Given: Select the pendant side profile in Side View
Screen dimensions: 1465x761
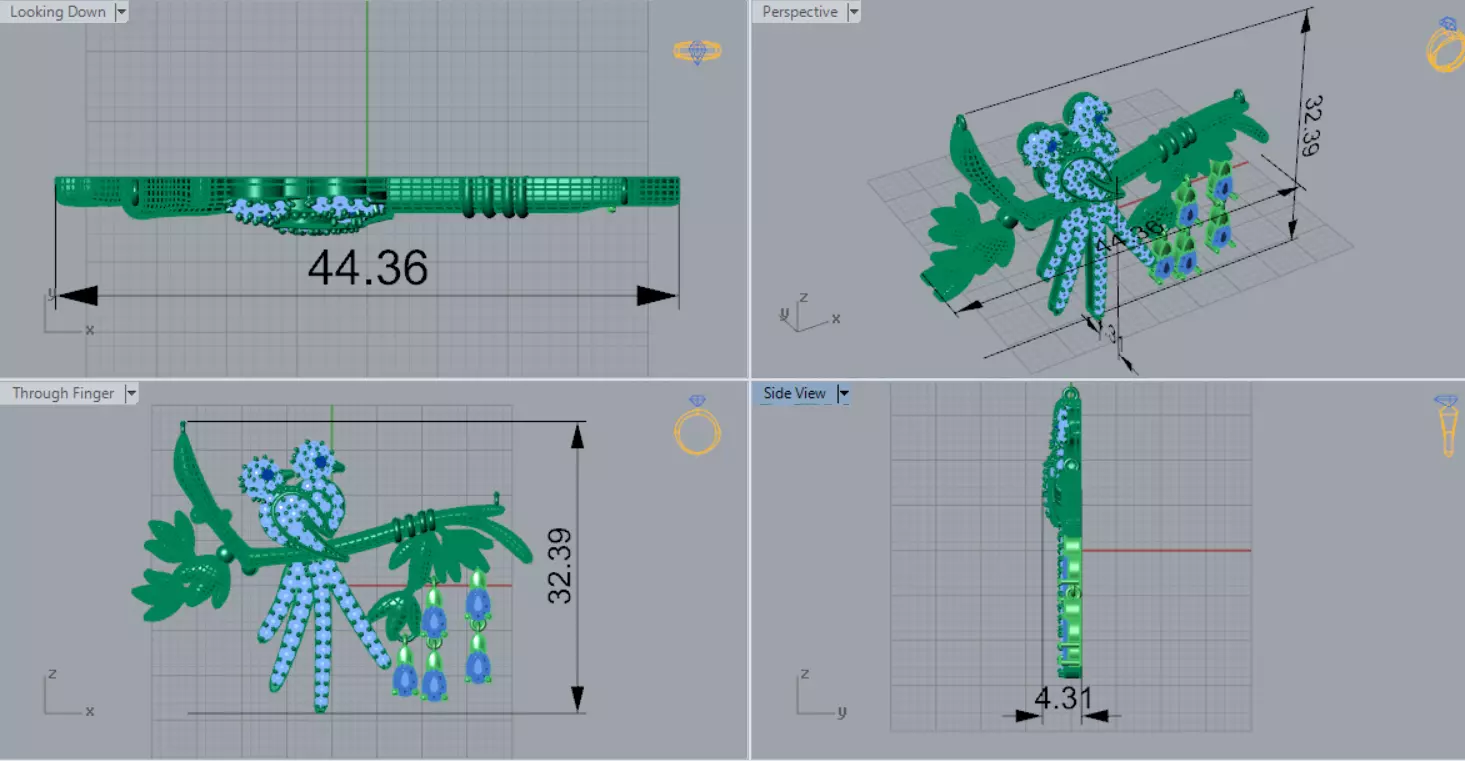Looking at the screenshot, I should click(1068, 533).
